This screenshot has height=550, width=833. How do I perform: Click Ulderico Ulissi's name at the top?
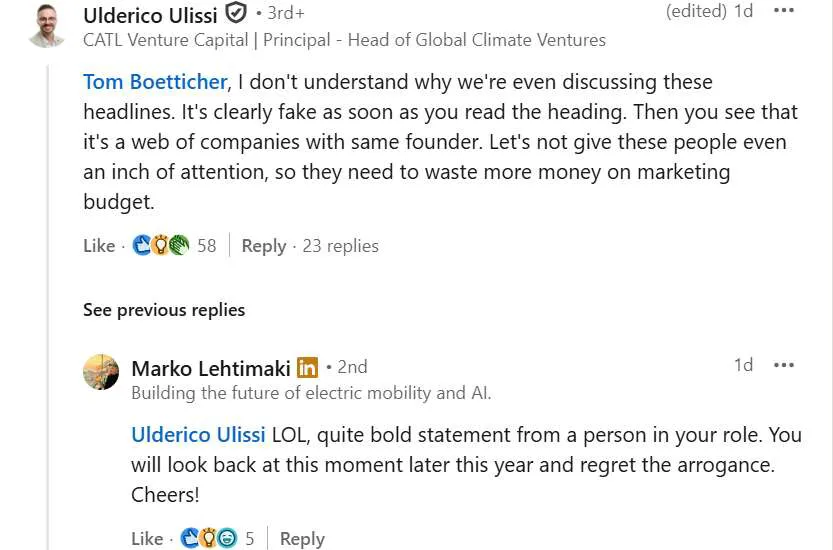[x=150, y=15]
